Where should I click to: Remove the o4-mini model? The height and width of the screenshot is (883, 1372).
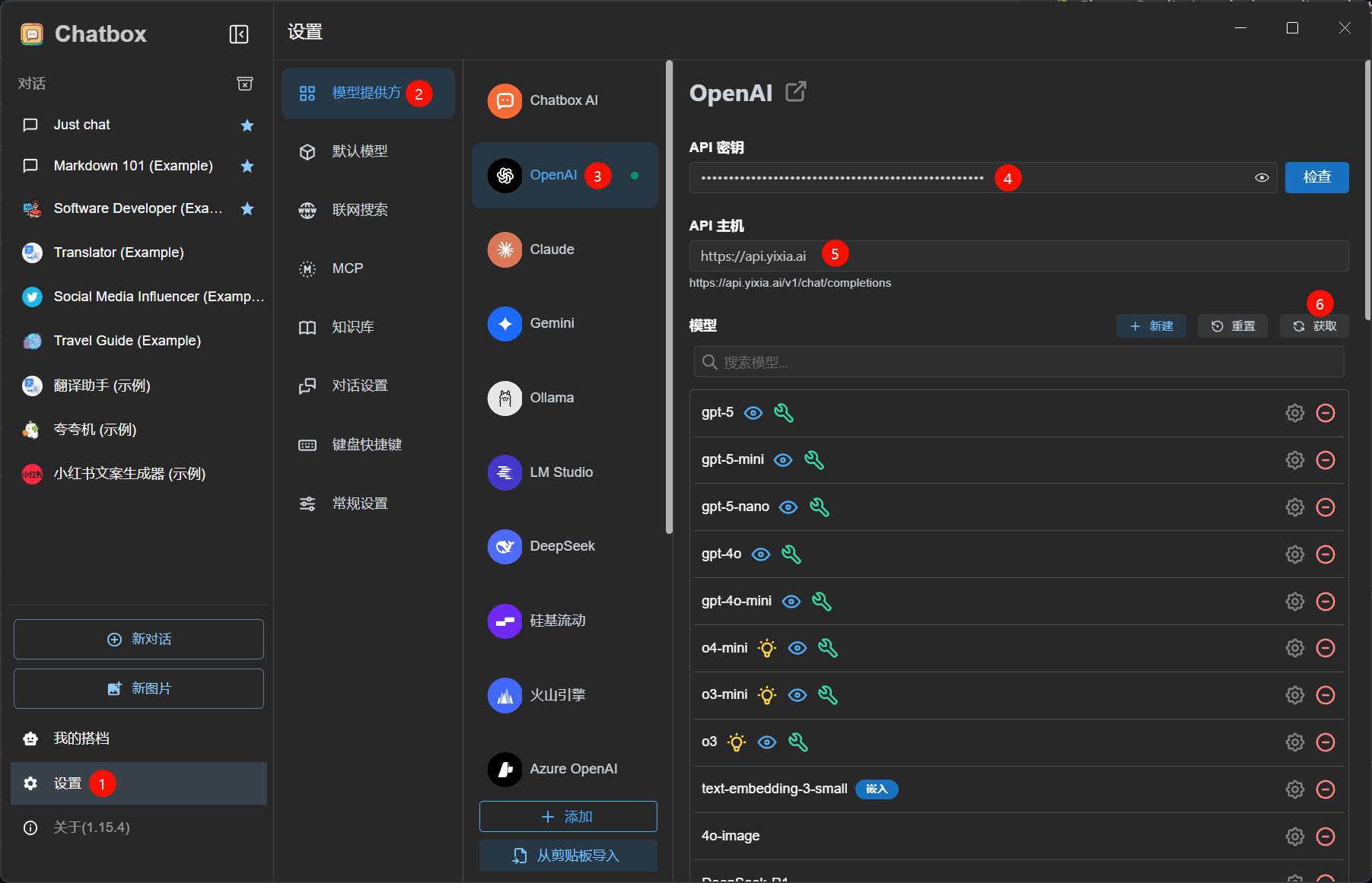1326,648
